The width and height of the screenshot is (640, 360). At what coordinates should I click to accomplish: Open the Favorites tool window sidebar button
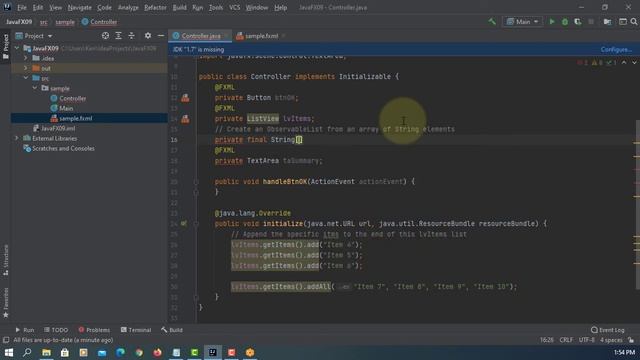point(6,302)
